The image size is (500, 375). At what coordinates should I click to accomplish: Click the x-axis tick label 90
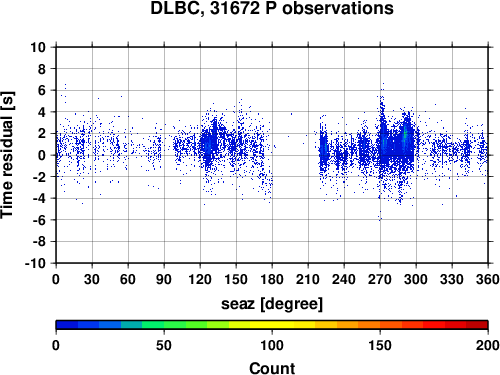(164, 279)
